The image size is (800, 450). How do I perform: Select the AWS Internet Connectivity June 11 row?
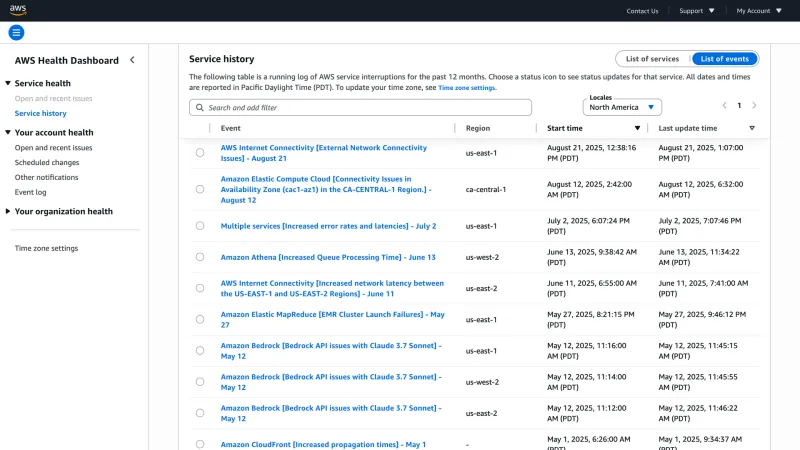[200, 288]
